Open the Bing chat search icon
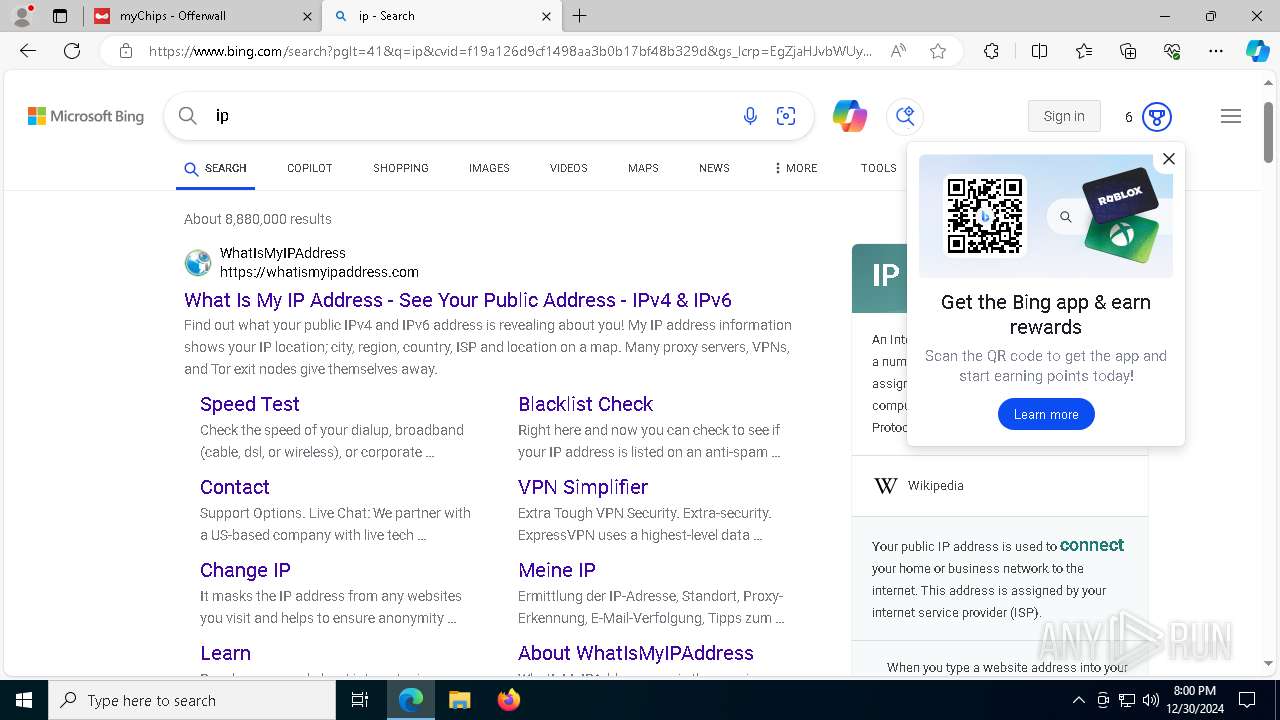 [x=905, y=116]
